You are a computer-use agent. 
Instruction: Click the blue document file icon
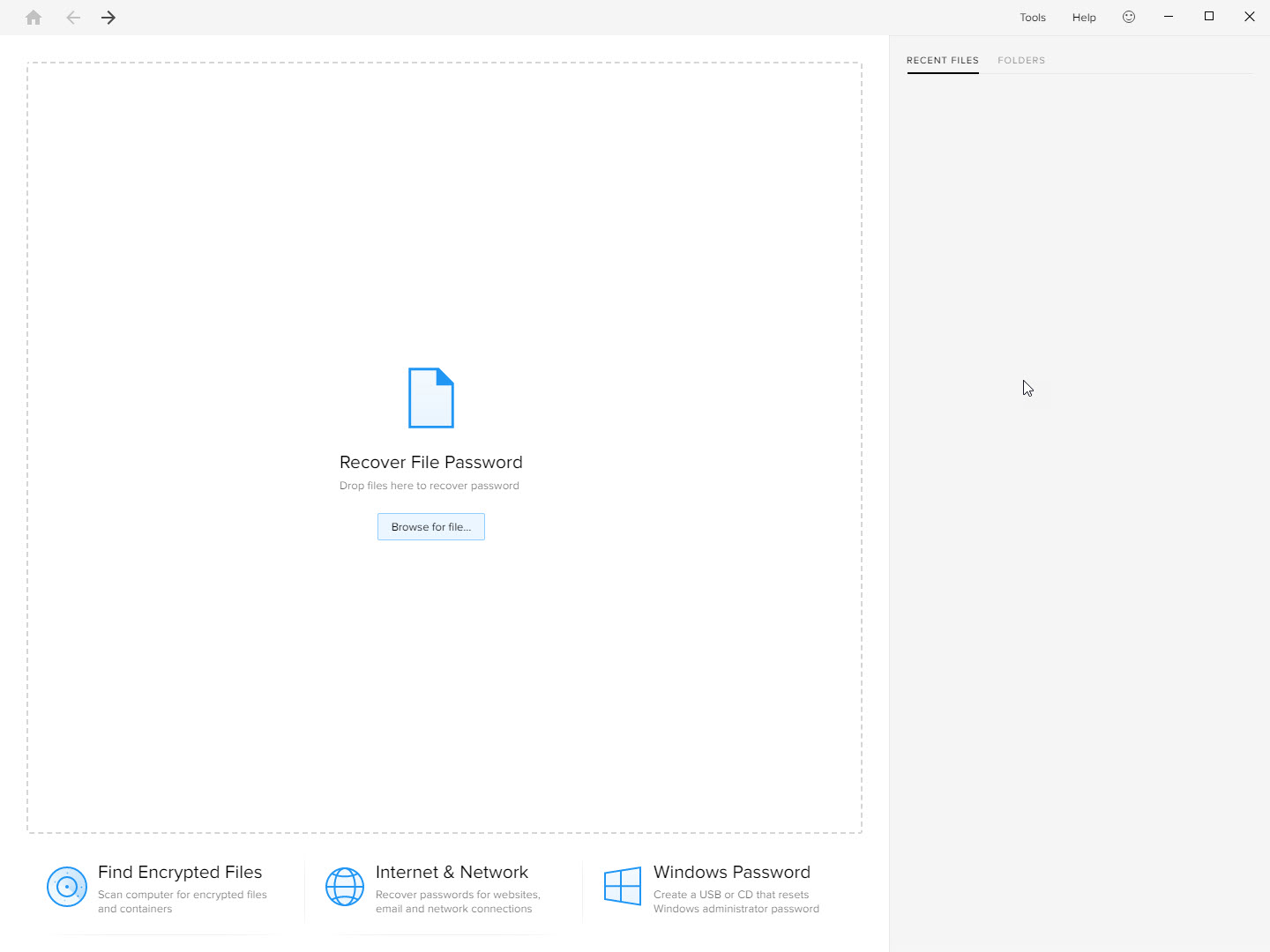tap(431, 398)
